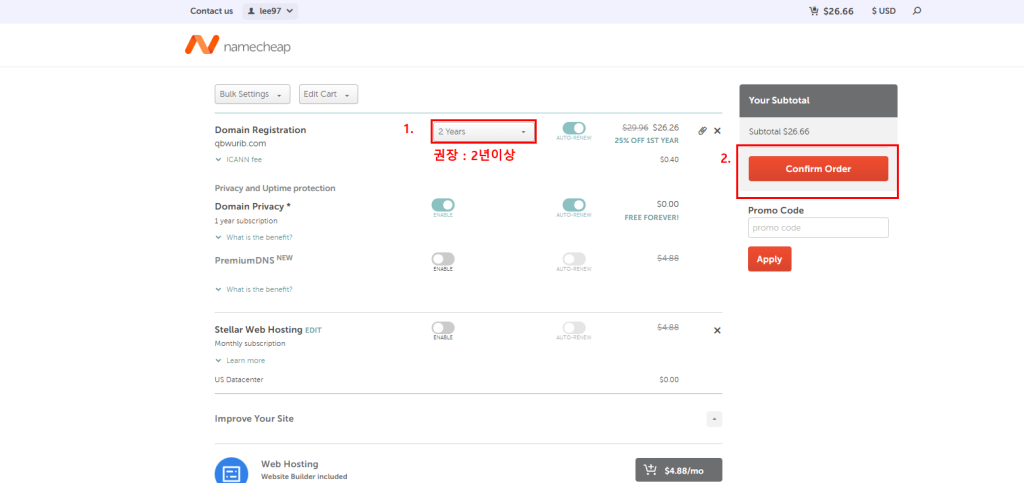Viewport: 1024px width, 483px height.
Task: Open the lee97 user account menu
Action: (x=270, y=11)
